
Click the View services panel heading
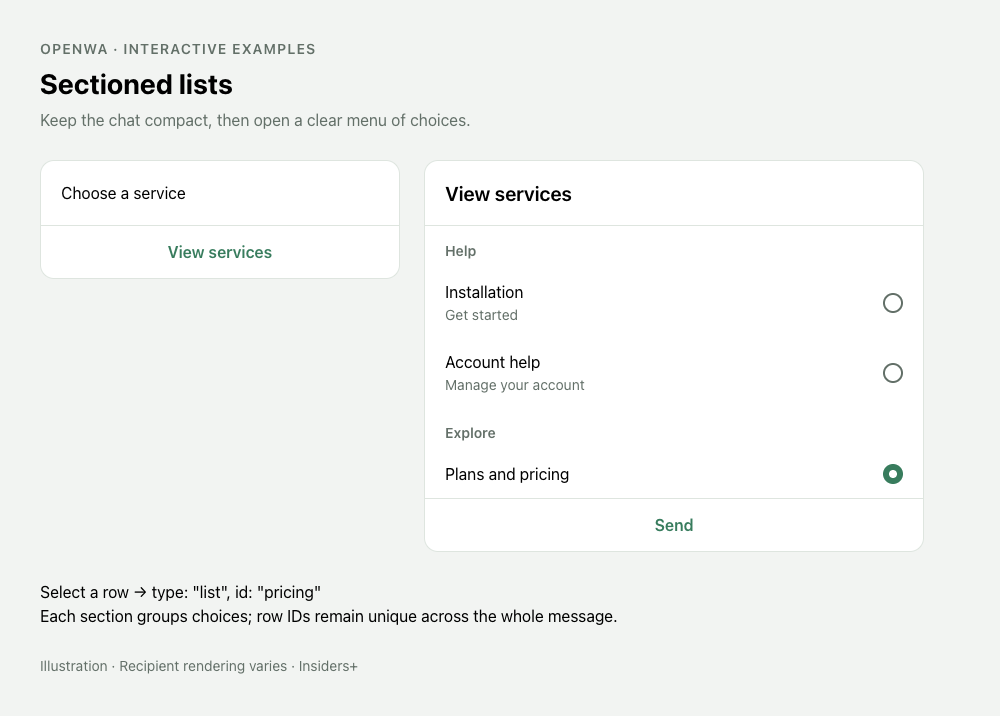coord(508,194)
